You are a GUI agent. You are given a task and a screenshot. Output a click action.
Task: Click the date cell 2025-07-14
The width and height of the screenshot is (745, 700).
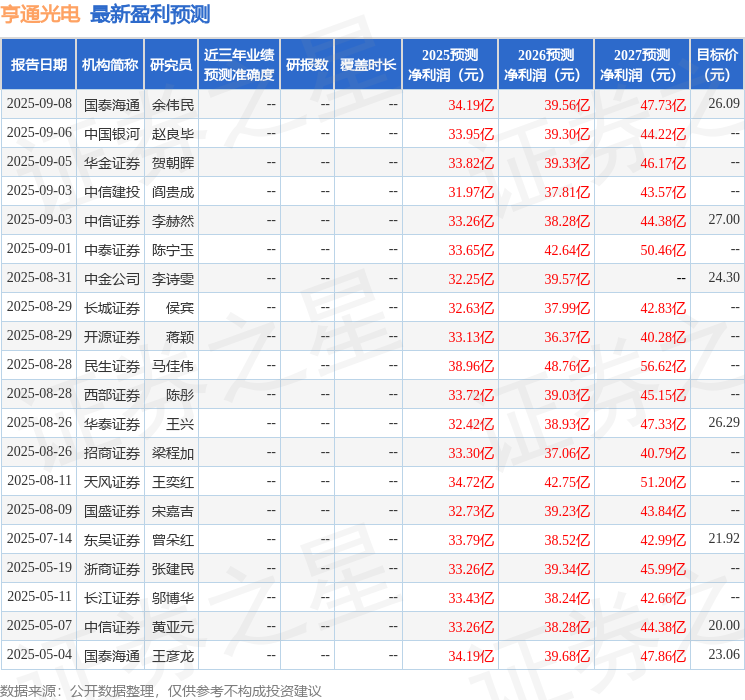click(39, 538)
